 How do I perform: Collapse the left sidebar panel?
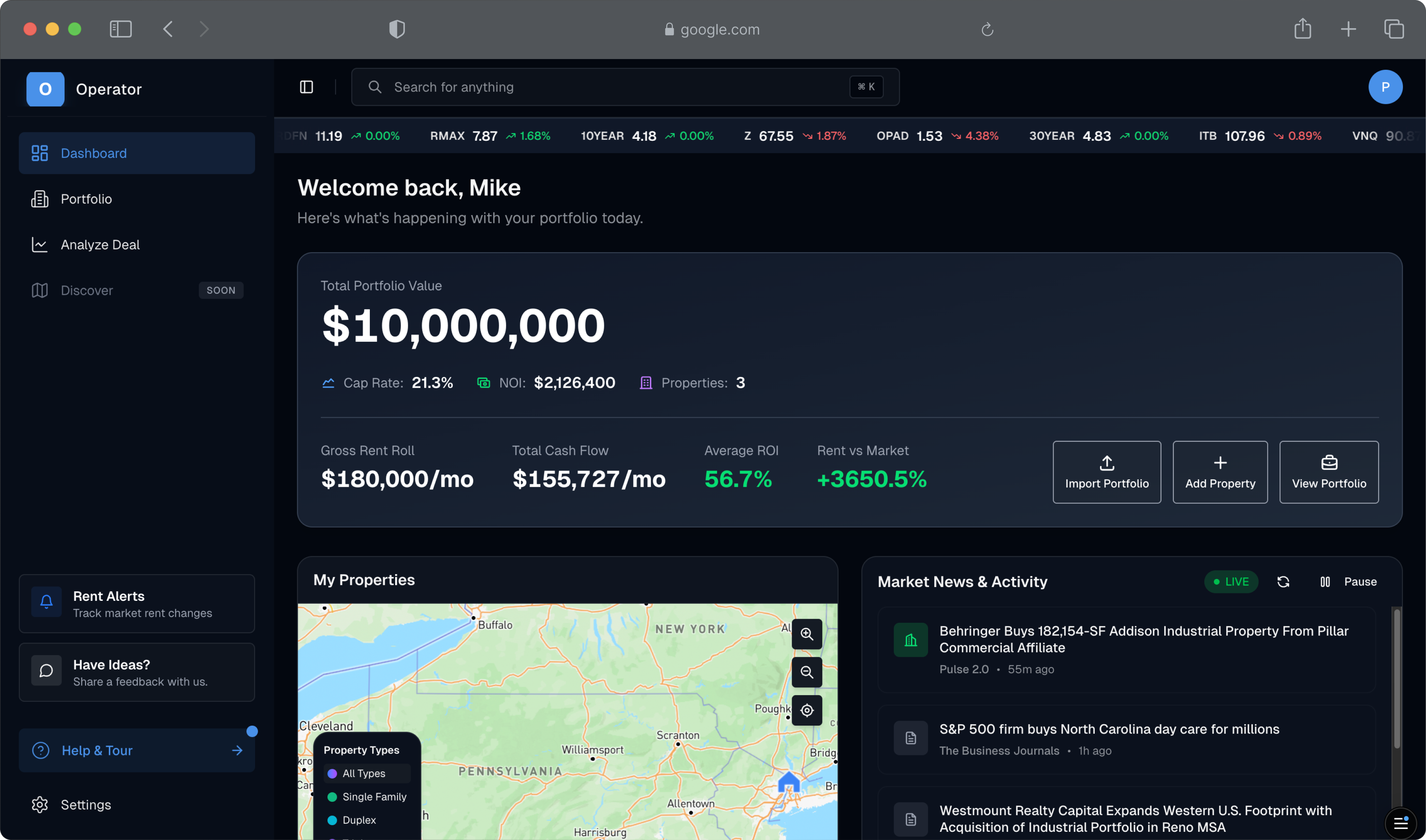pyautogui.click(x=306, y=87)
